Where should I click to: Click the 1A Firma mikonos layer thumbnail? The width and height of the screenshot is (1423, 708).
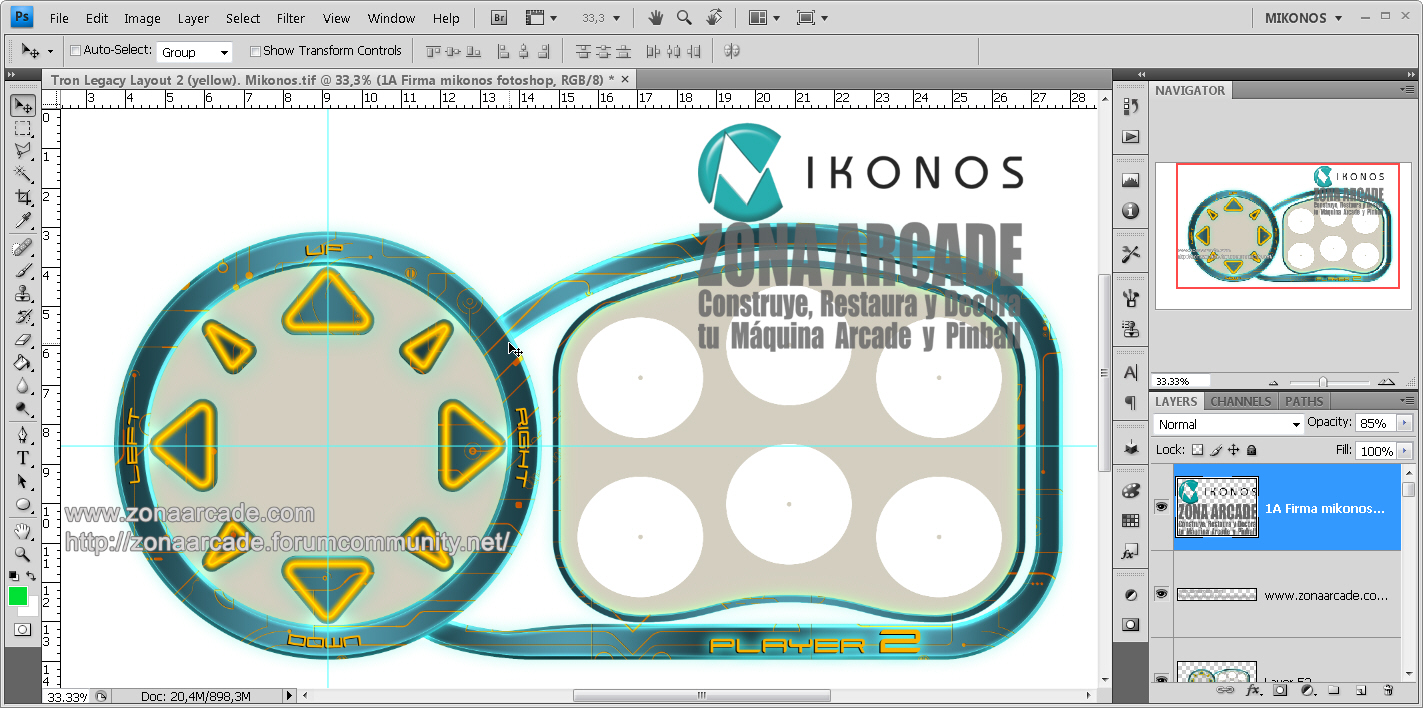pyautogui.click(x=1217, y=507)
